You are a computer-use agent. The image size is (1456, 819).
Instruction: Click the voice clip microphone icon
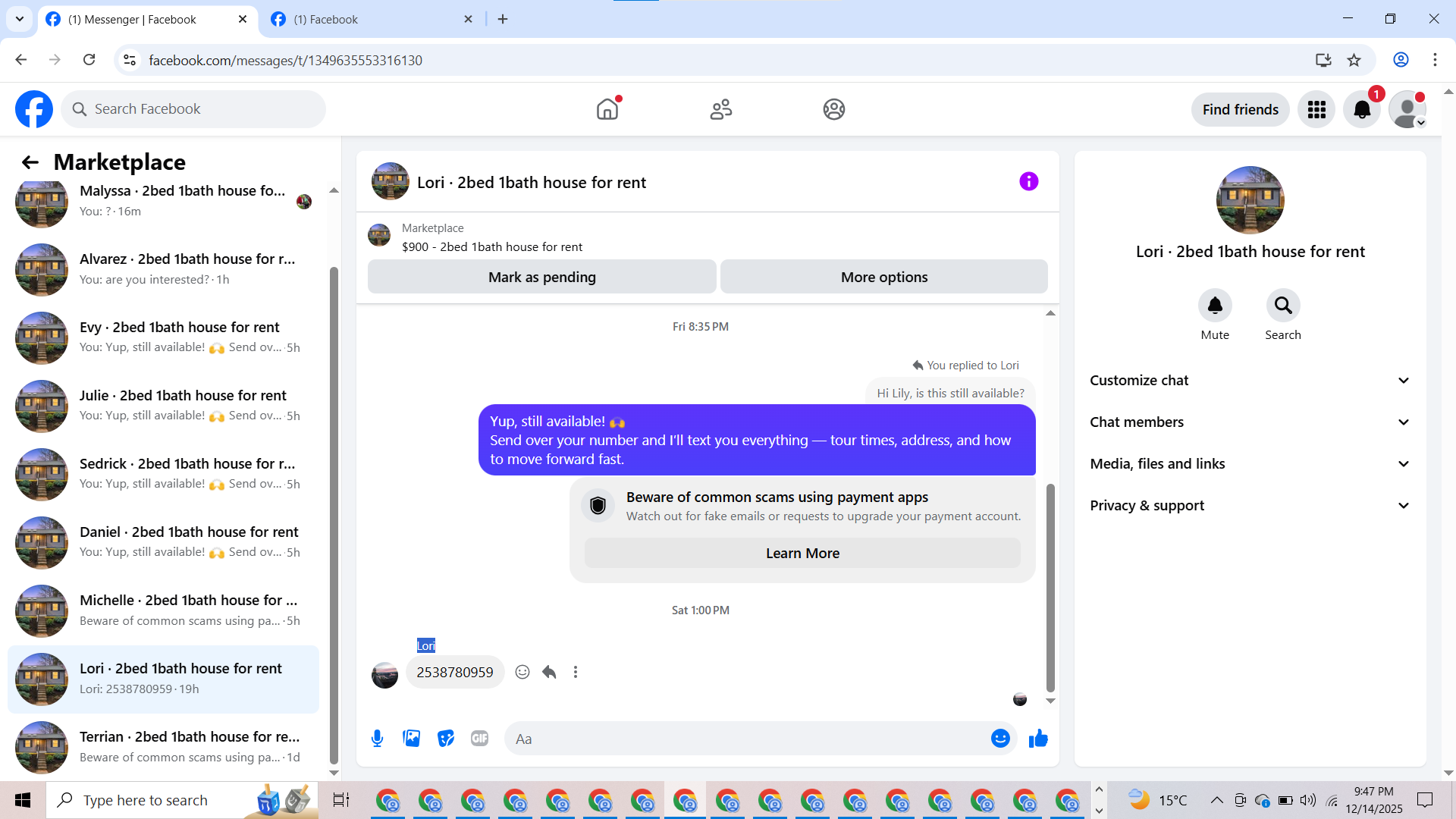pos(377,739)
